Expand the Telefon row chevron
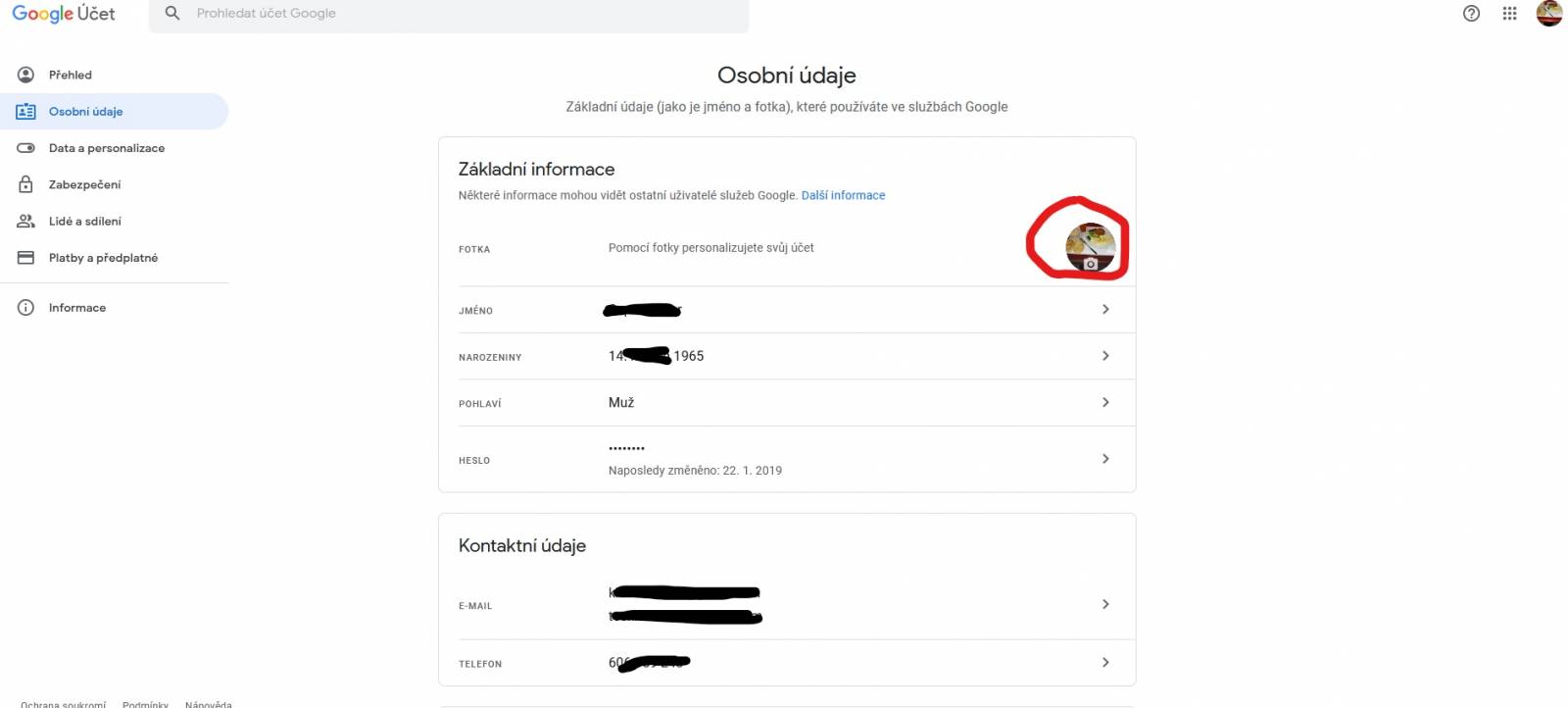The width and height of the screenshot is (1568, 708). [1105, 663]
